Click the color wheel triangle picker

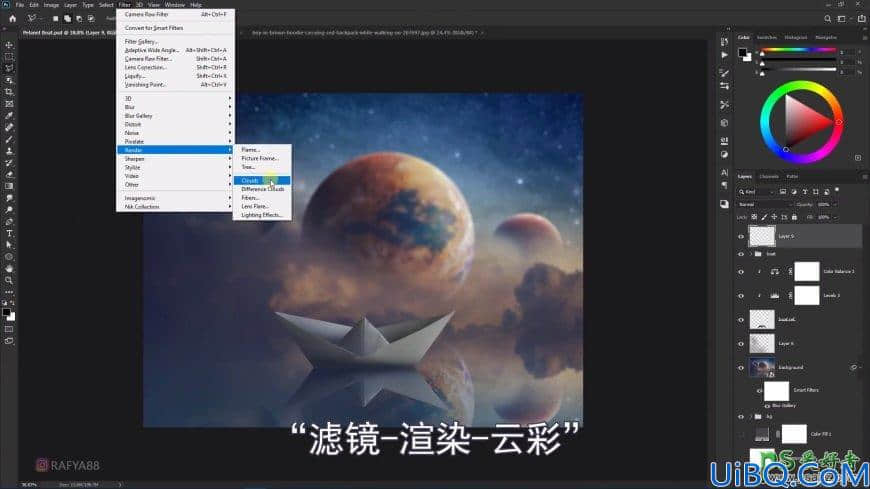806,122
